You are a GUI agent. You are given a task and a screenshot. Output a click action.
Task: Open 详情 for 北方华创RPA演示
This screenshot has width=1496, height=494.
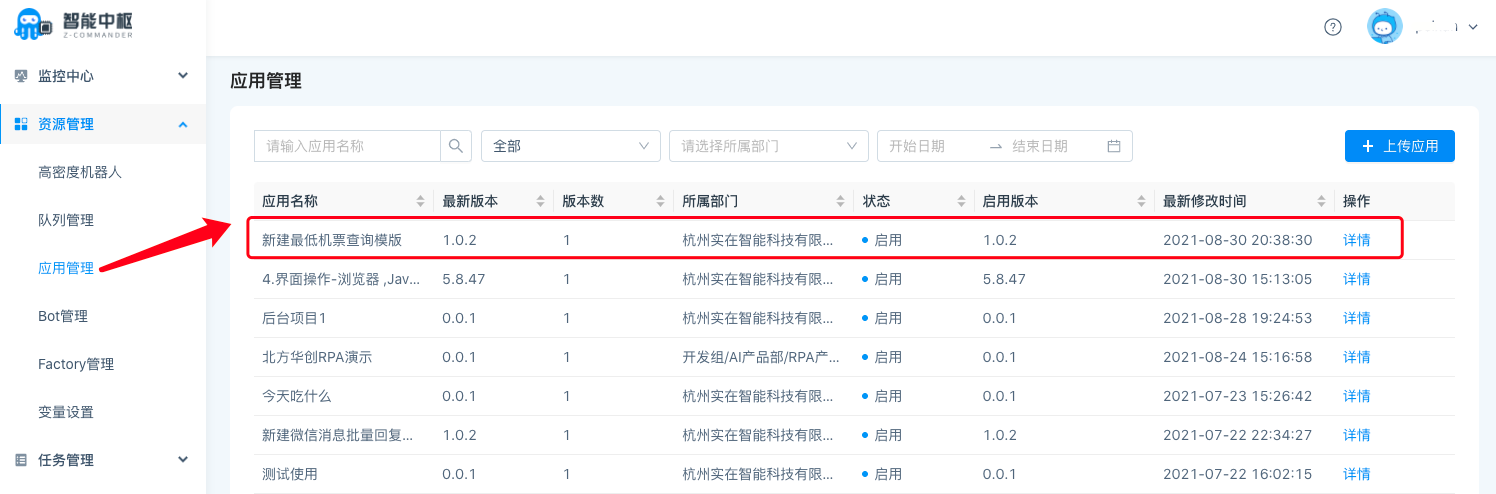tap(1356, 357)
